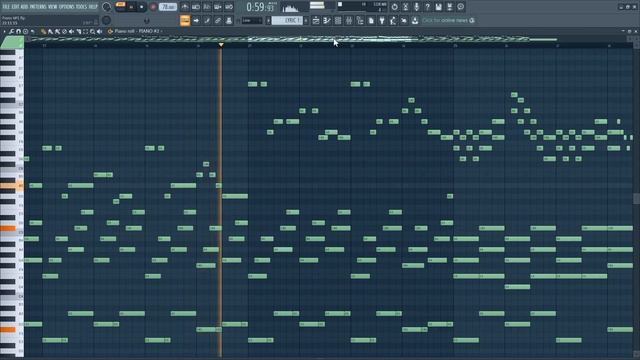
Task: Click the microphone one-click recording icon
Action: [x=416, y=7]
